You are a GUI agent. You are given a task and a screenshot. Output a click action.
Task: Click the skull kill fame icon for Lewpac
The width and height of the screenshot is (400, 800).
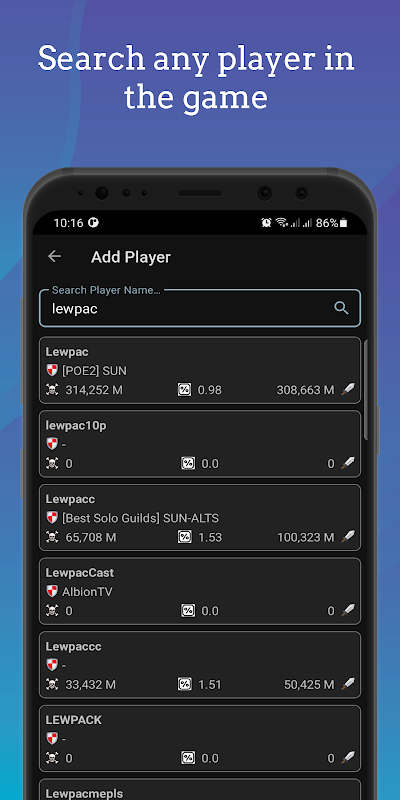click(52, 390)
